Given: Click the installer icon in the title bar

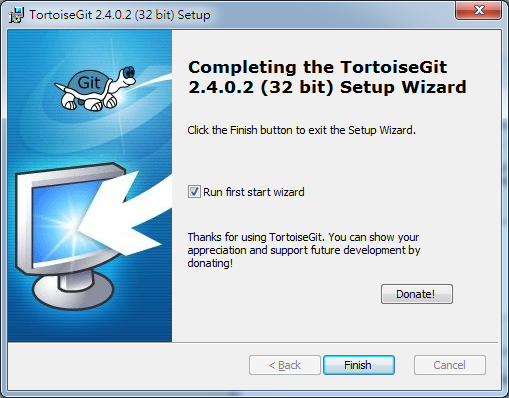Looking at the screenshot, I should point(16,15).
